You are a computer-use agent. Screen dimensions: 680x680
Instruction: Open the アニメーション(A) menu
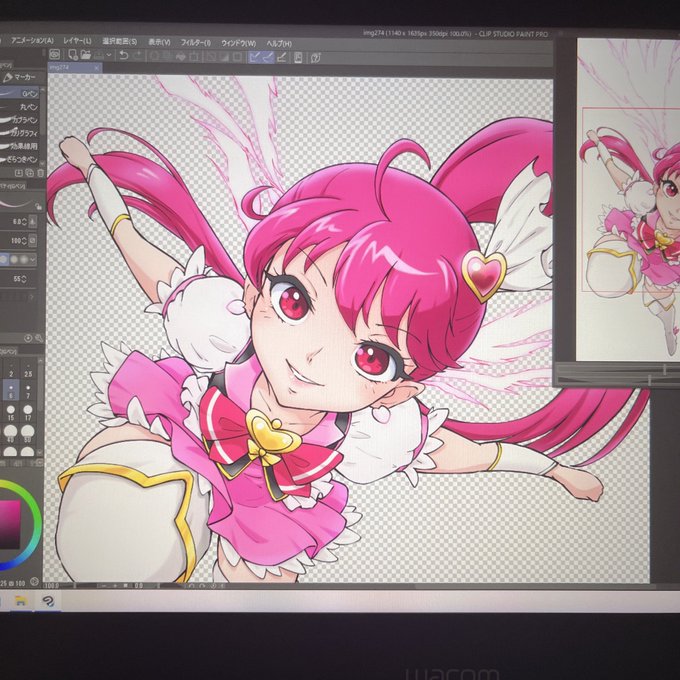[x=32, y=41]
